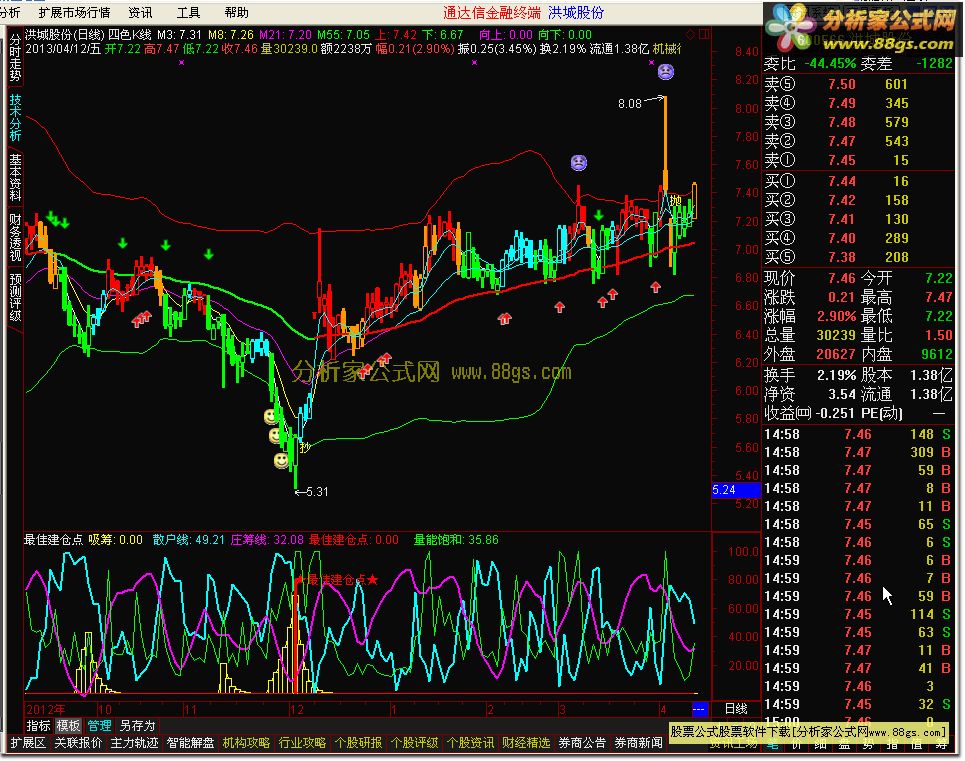Open the 主力轨迹 bottom tab
This screenshot has height=761, width=965.
134,743
